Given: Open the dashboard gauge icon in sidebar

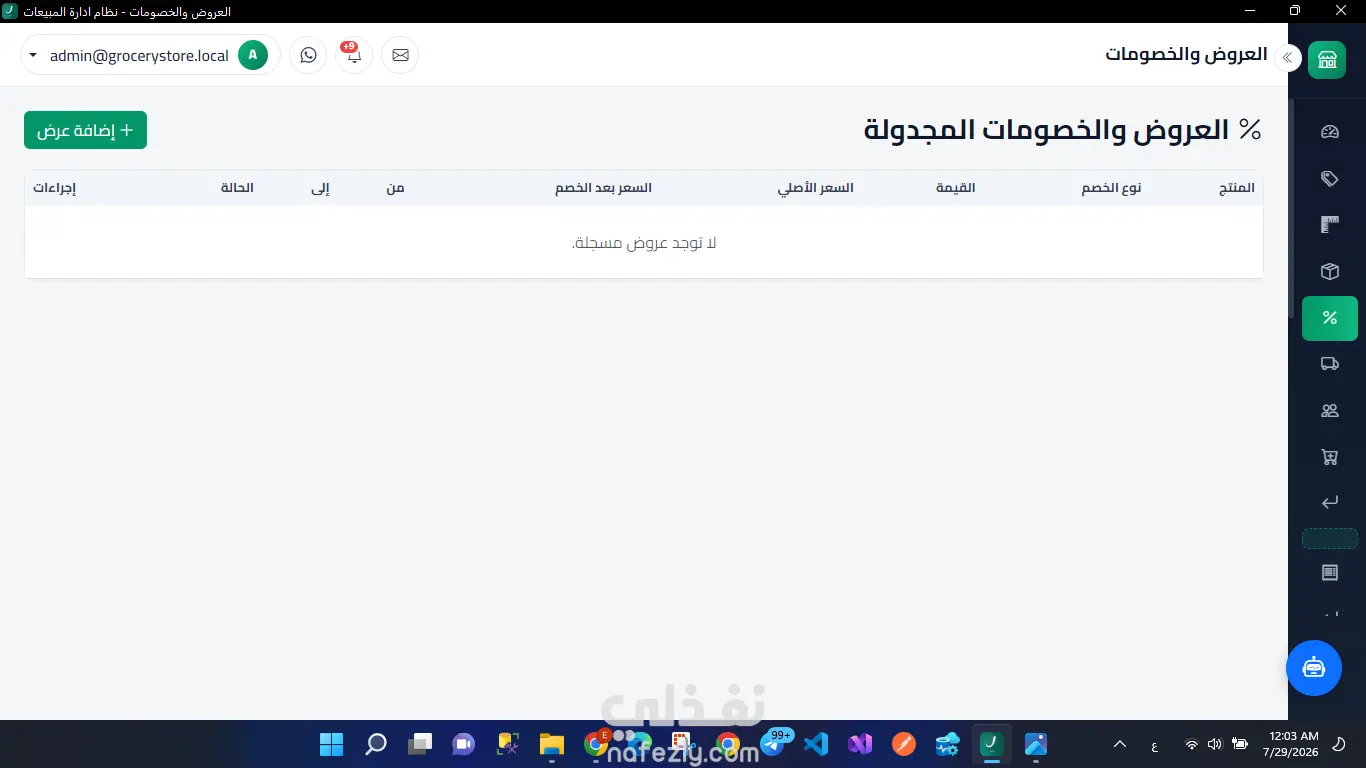Looking at the screenshot, I should click(1329, 132).
